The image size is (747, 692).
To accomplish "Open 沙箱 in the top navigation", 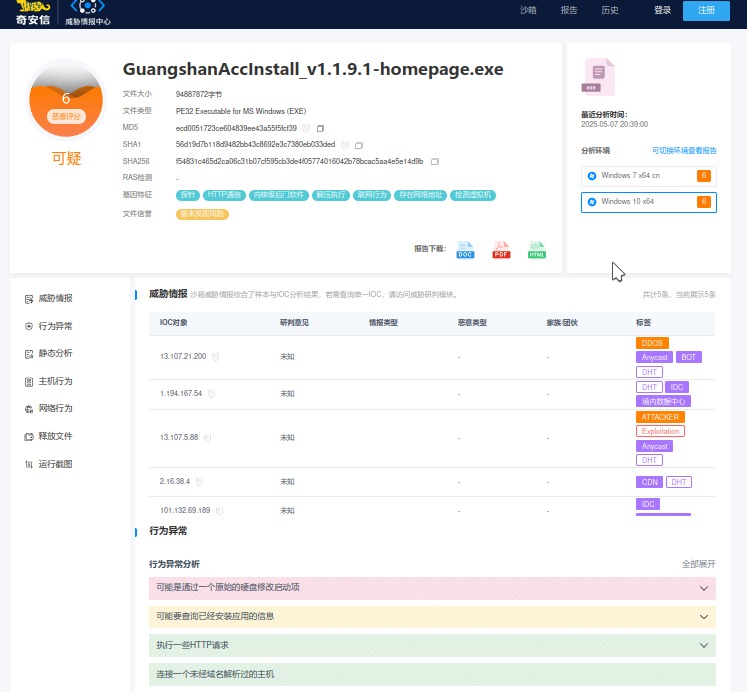I will click(528, 11).
